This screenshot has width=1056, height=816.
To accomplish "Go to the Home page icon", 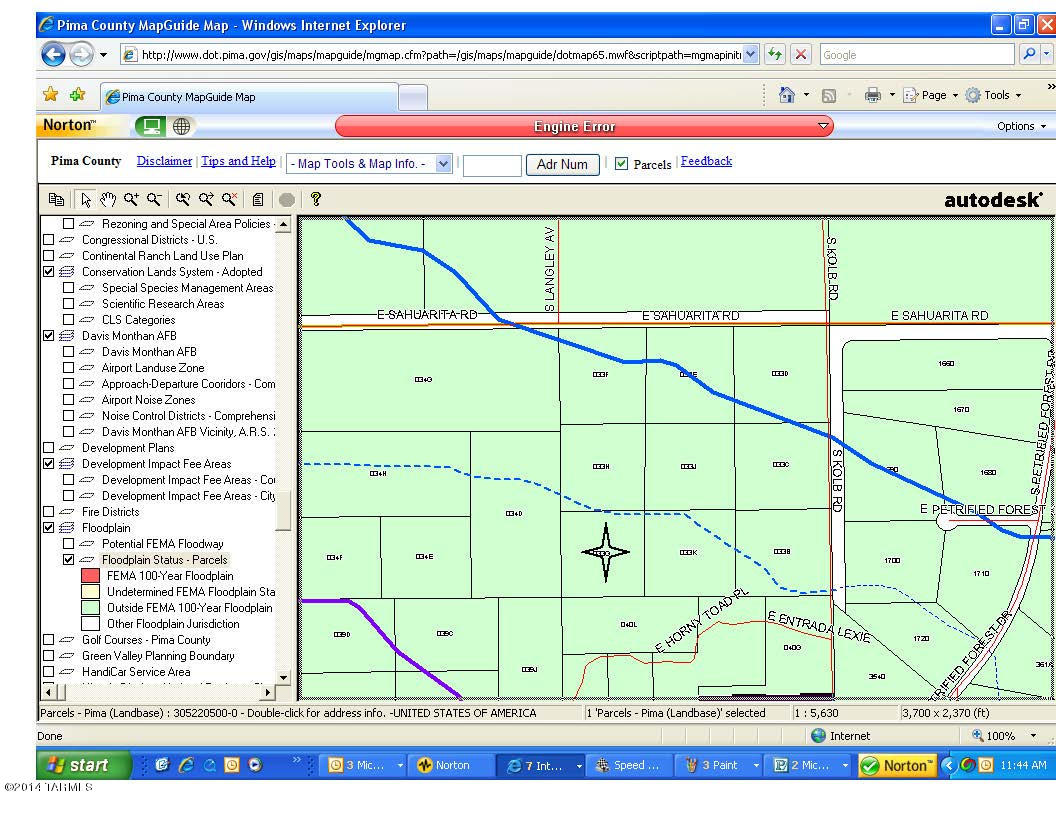I will click(x=786, y=95).
